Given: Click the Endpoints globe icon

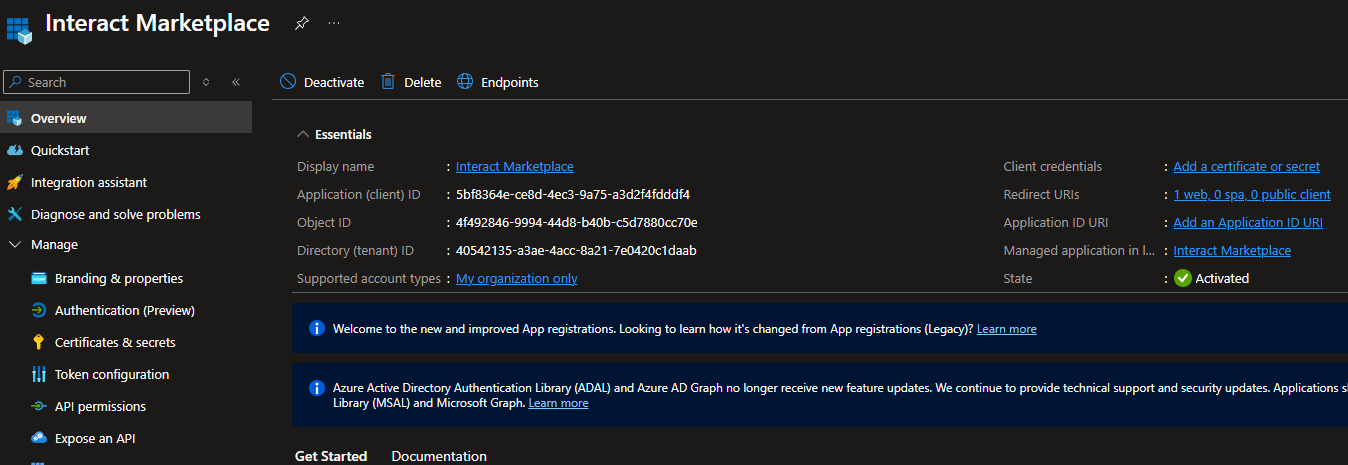Looking at the screenshot, I should pos(465,82).
